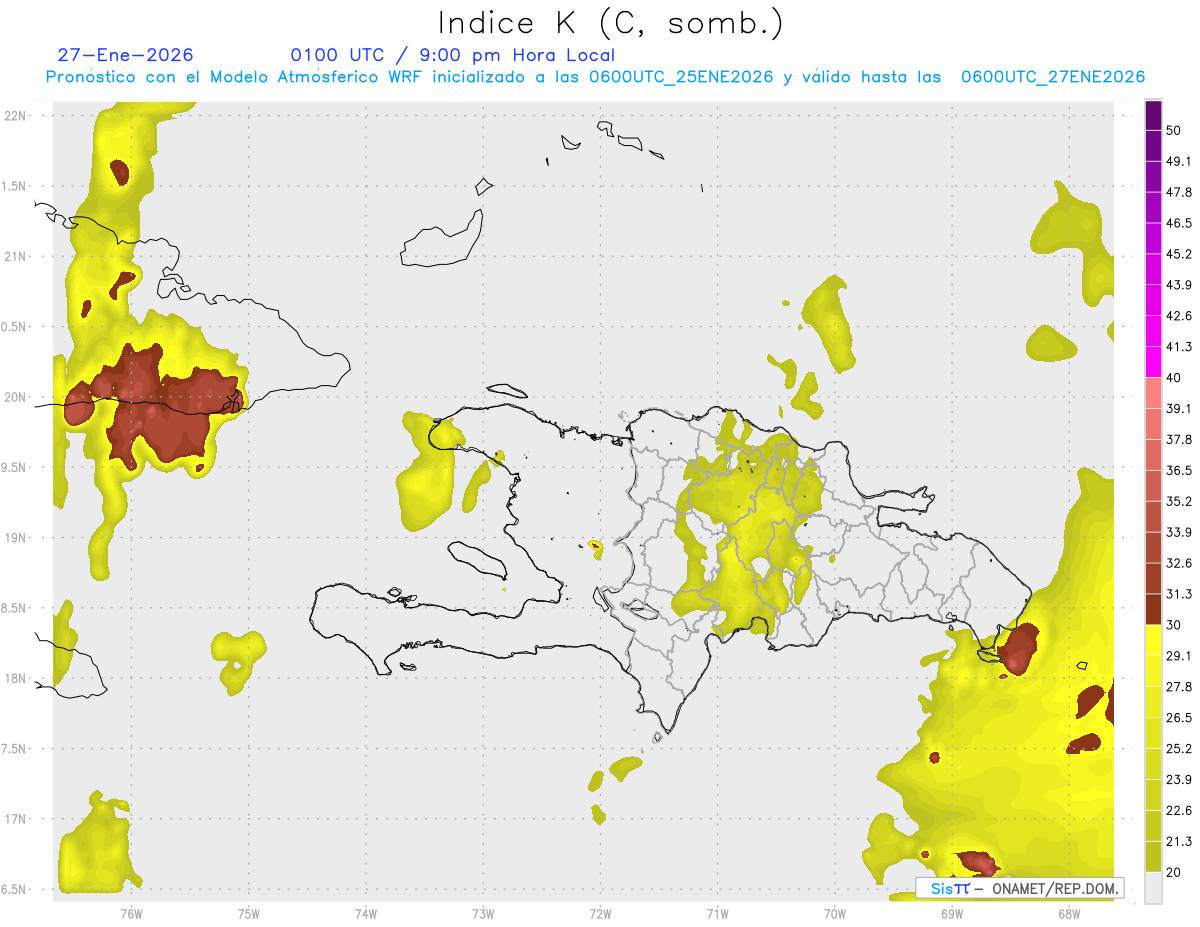
Task: Click the "70W" longitude axis label
Action: pyautogui.click(x=834, y=914)
